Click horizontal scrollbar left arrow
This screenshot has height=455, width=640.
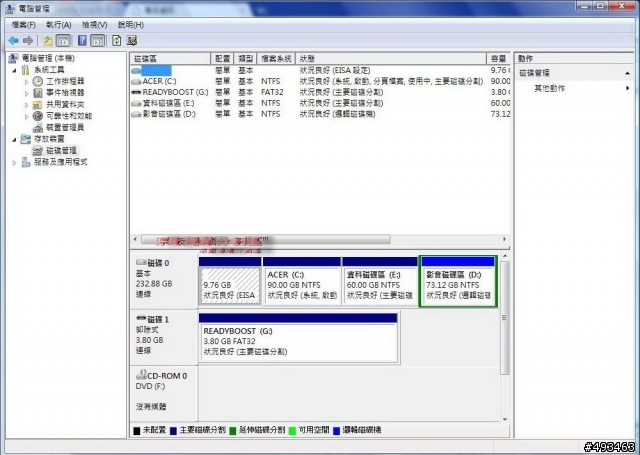(136, 239)
